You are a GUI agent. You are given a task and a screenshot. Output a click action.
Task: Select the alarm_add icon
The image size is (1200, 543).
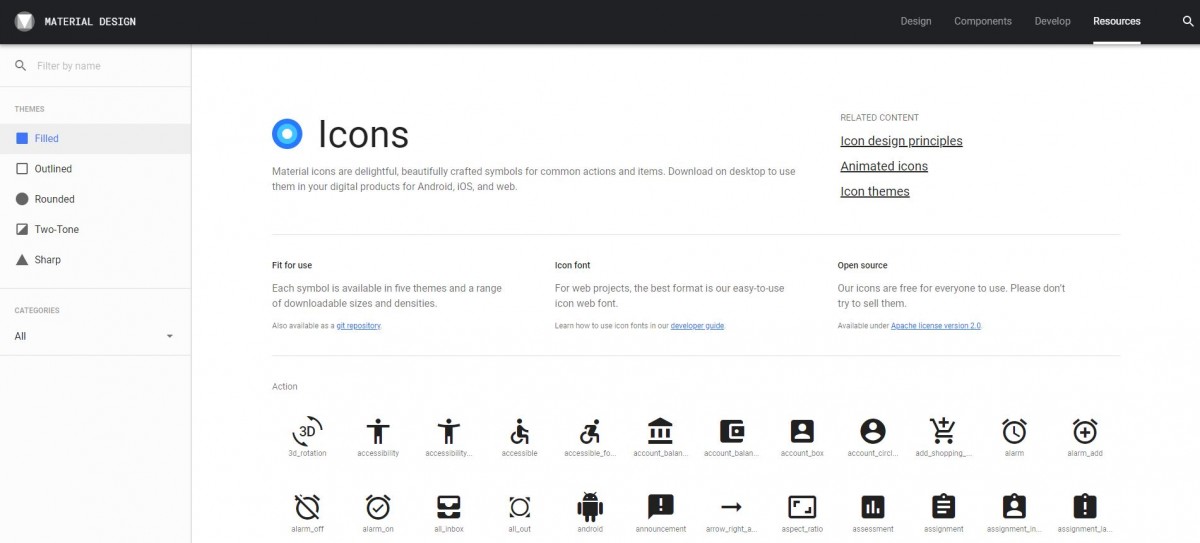[x=1085, y=431]
